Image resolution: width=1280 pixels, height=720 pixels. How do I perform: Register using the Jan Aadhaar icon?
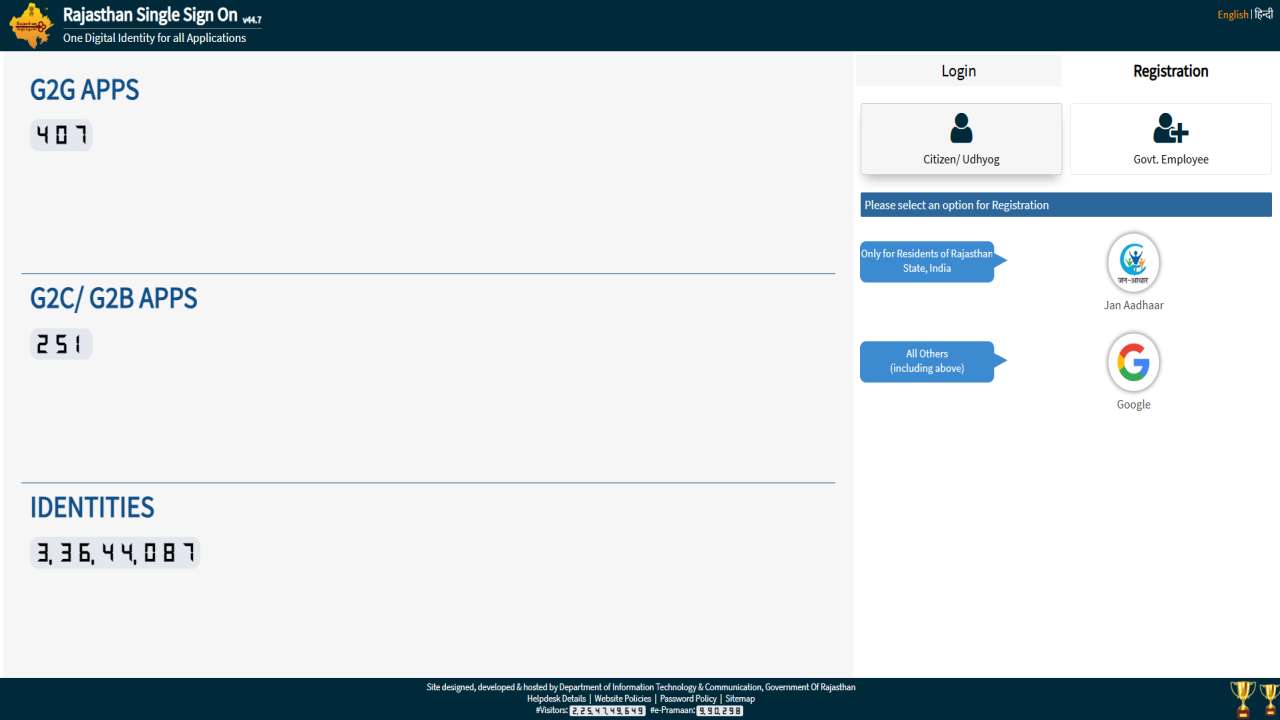click(1133, 262)
